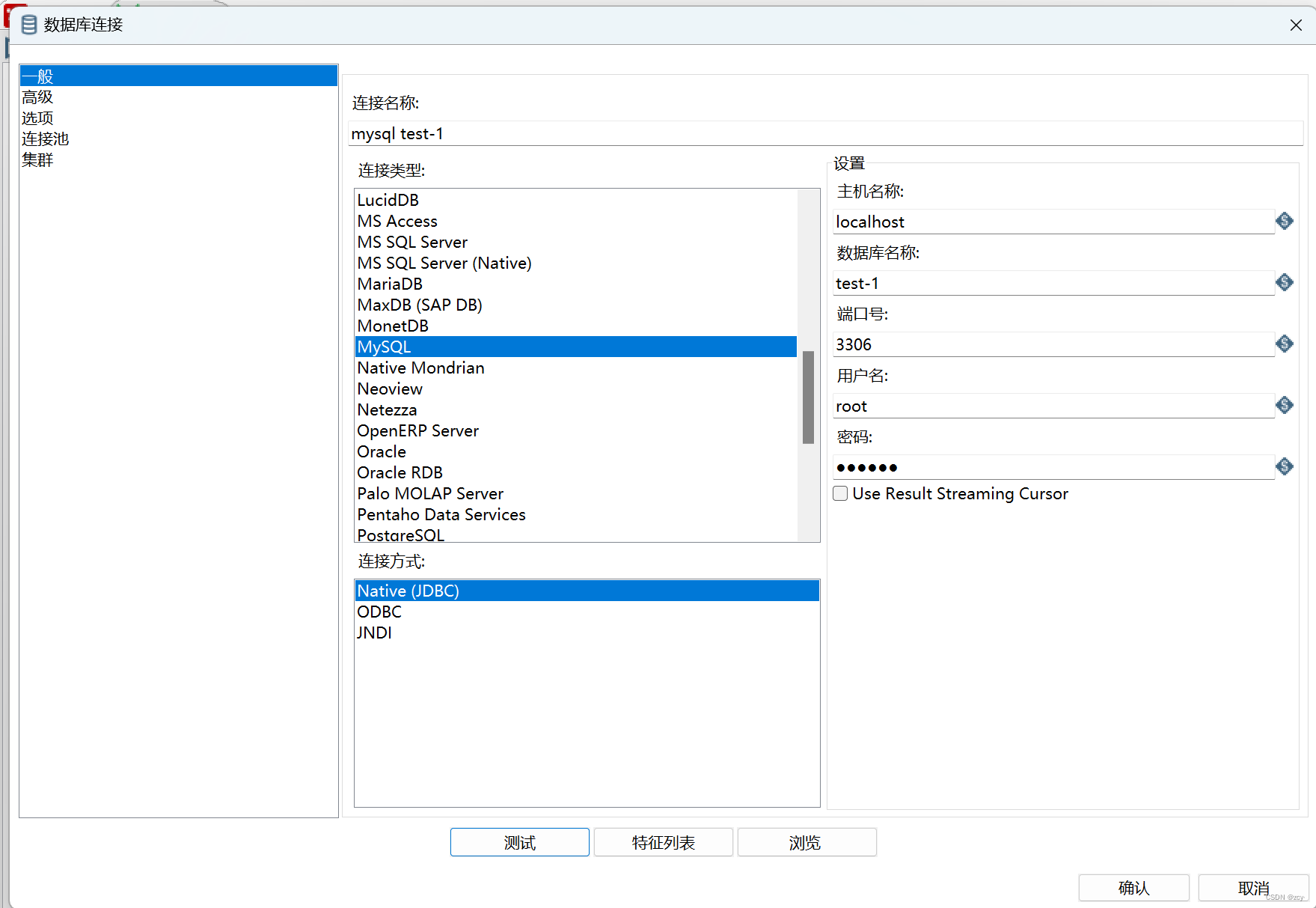Enable Use Result Streaming Cursor checkbox

840,493
